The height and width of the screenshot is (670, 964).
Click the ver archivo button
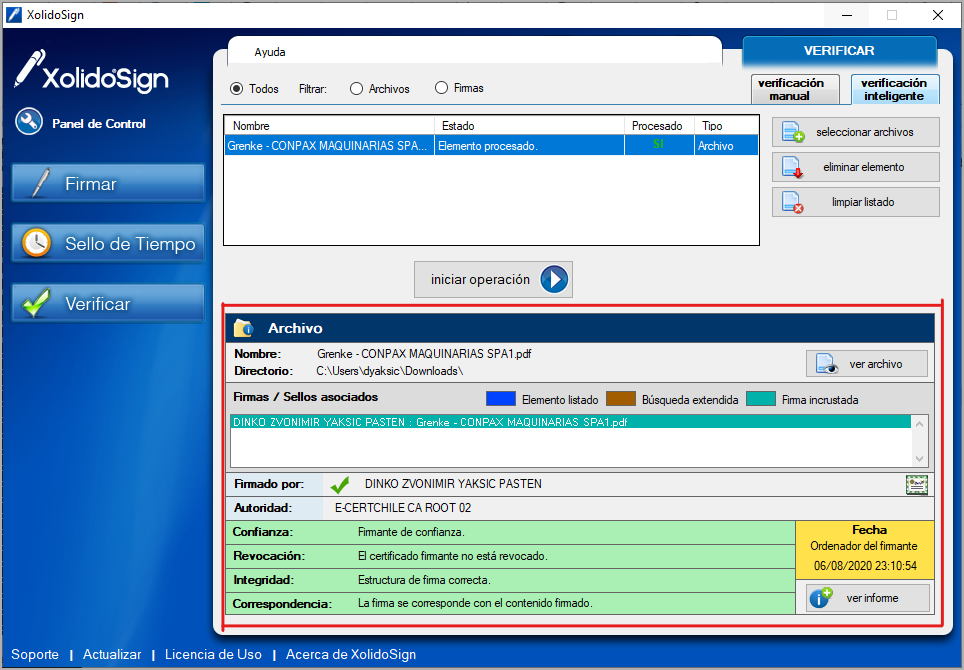(x=867, y=364)
